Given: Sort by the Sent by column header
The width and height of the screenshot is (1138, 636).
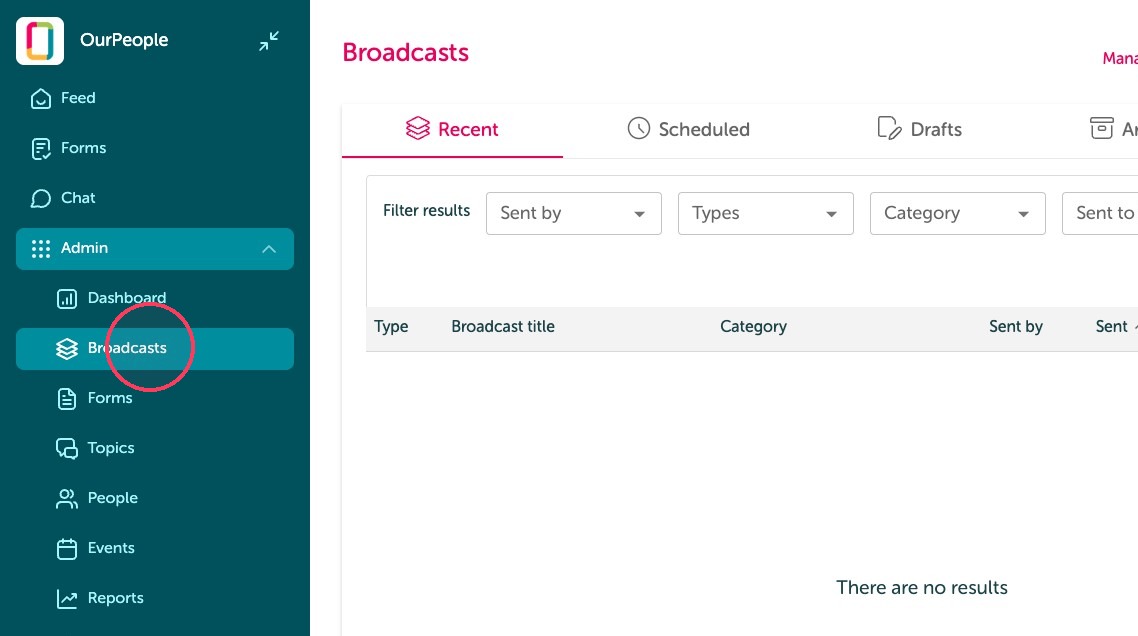Looking at the screenshot, I should (x=1016, y=327).
